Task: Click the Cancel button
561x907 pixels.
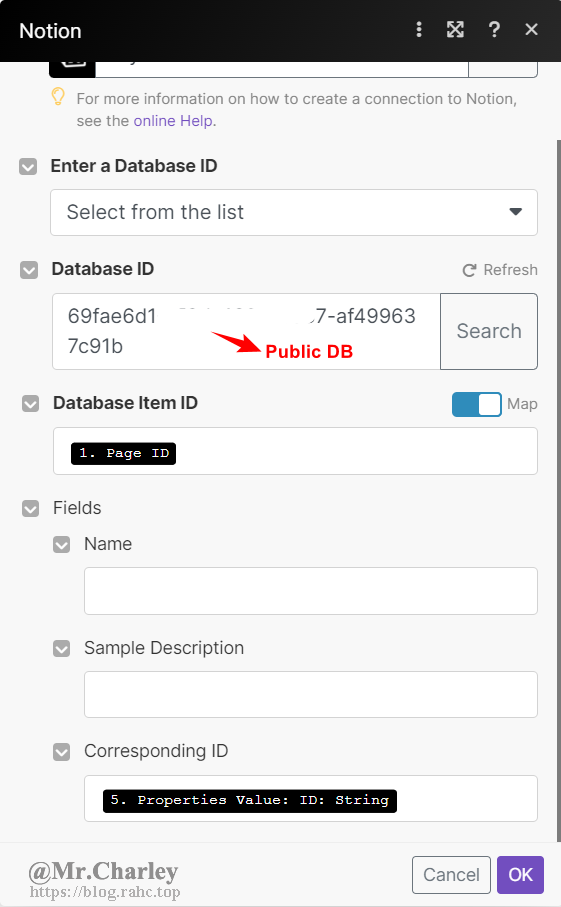Action: point(451,875)
